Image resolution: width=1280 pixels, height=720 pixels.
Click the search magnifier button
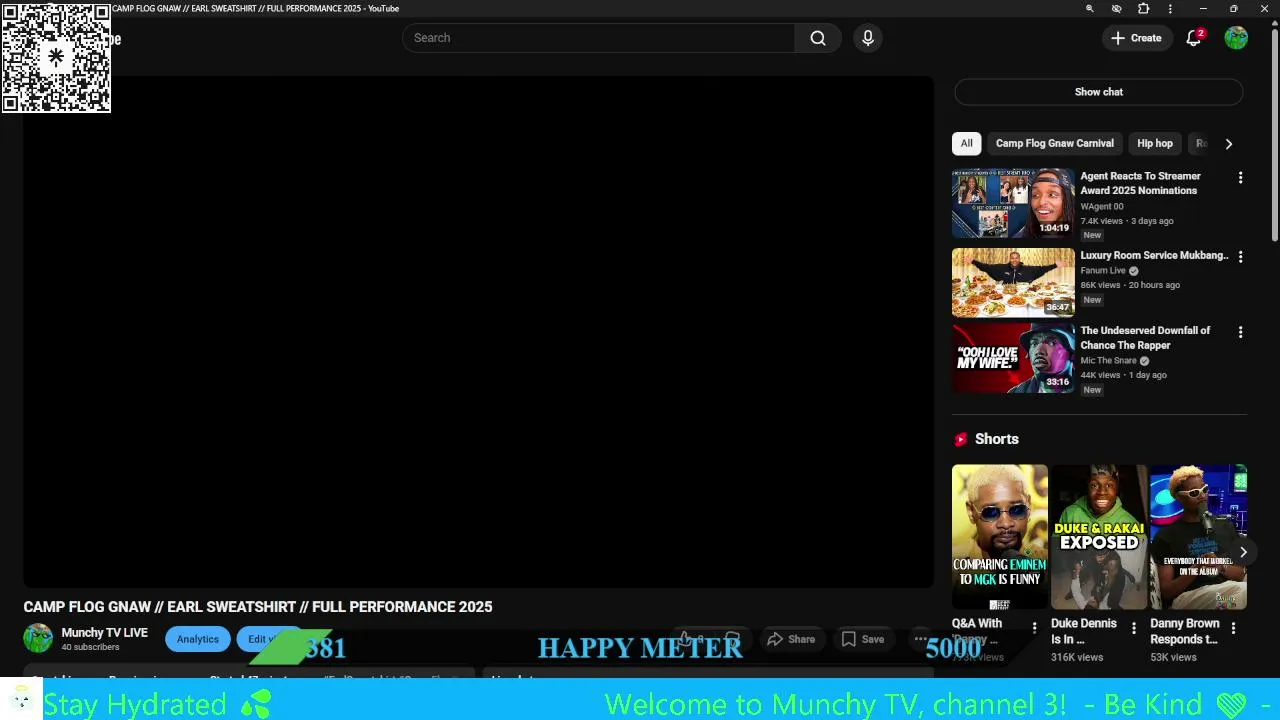[818, 38]
